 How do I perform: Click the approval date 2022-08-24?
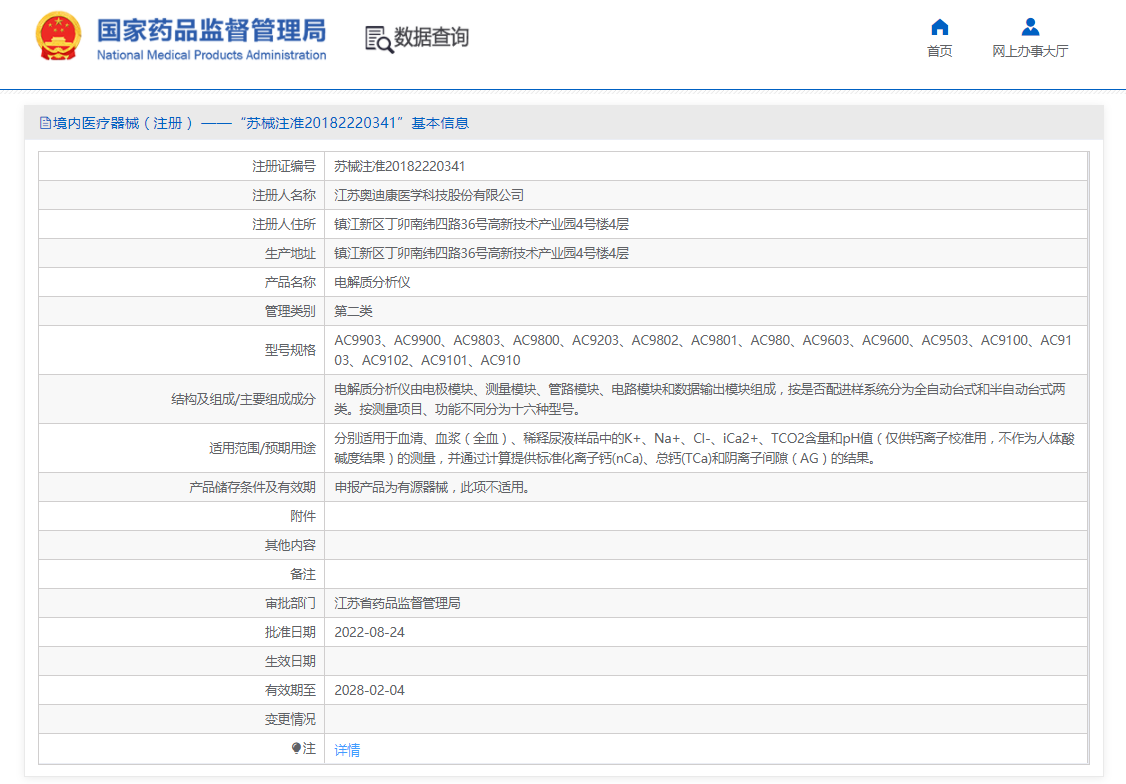coord(369,632)
